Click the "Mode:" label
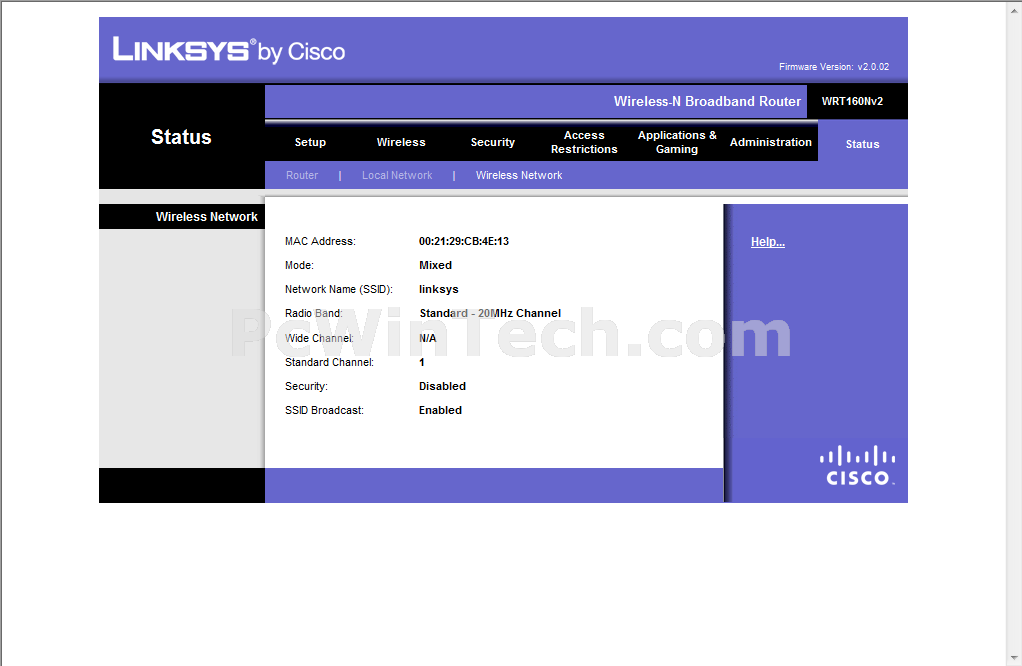This screenshot has height=666, width=1022. pos(299,265)
